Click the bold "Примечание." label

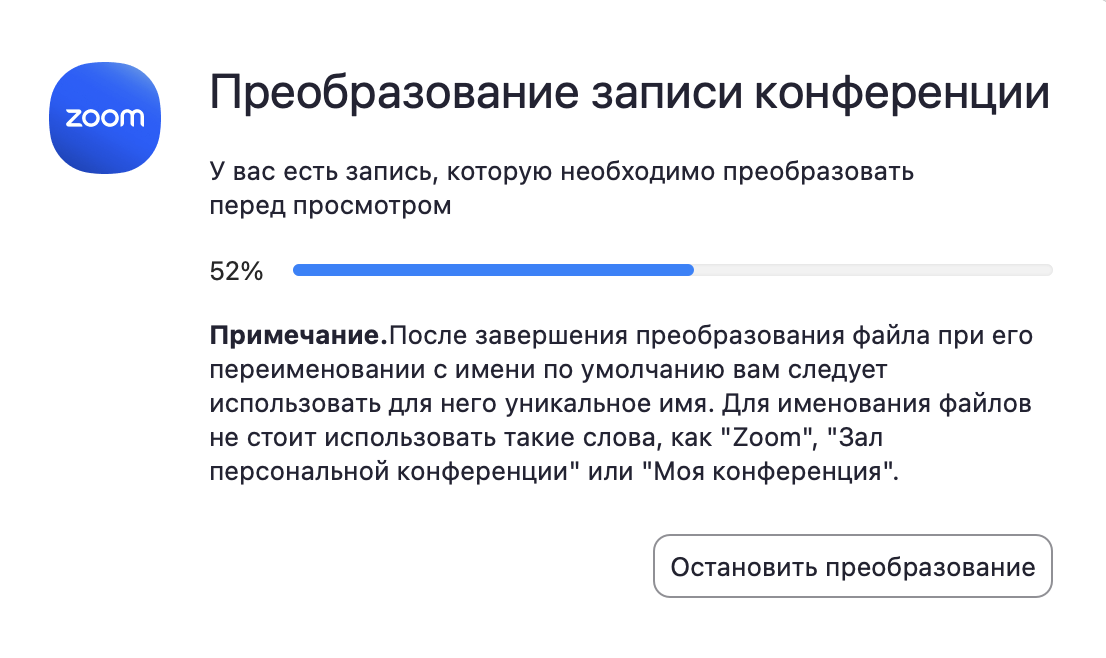pos(298,335)
